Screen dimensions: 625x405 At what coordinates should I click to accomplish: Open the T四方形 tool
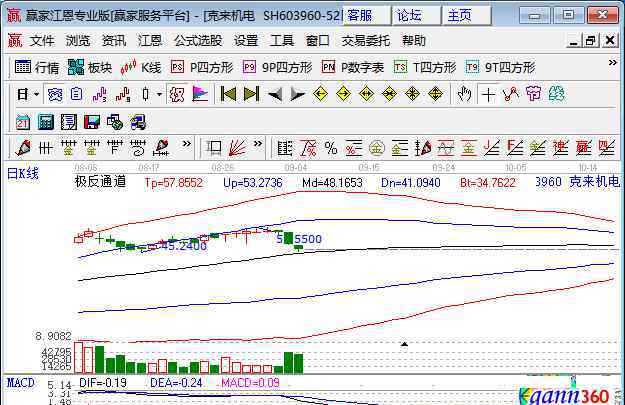[x=425, y=67]
